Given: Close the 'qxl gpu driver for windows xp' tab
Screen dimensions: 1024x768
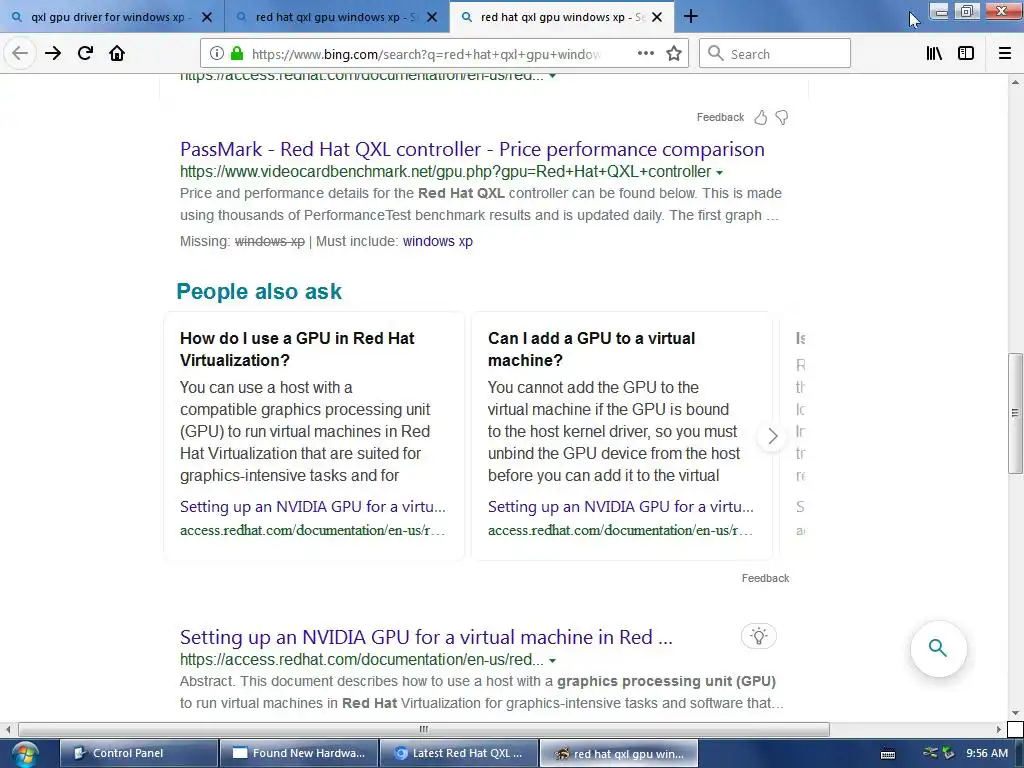Looking at the screenshot, I should (207, 17).
